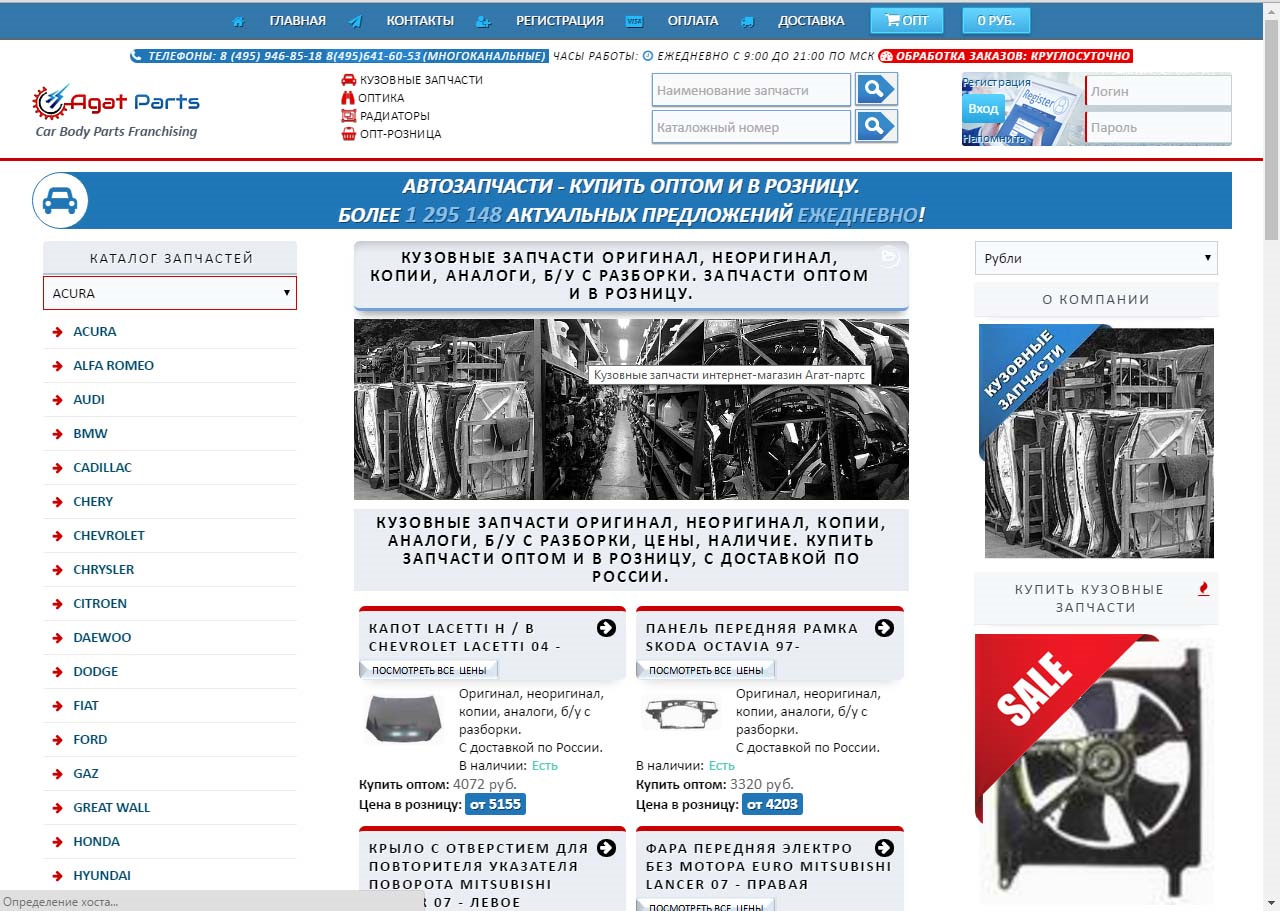This screenshot has height=911, width=1280.
Task: Open the Рубли currency dropdown
Action: coord(1096,258)
